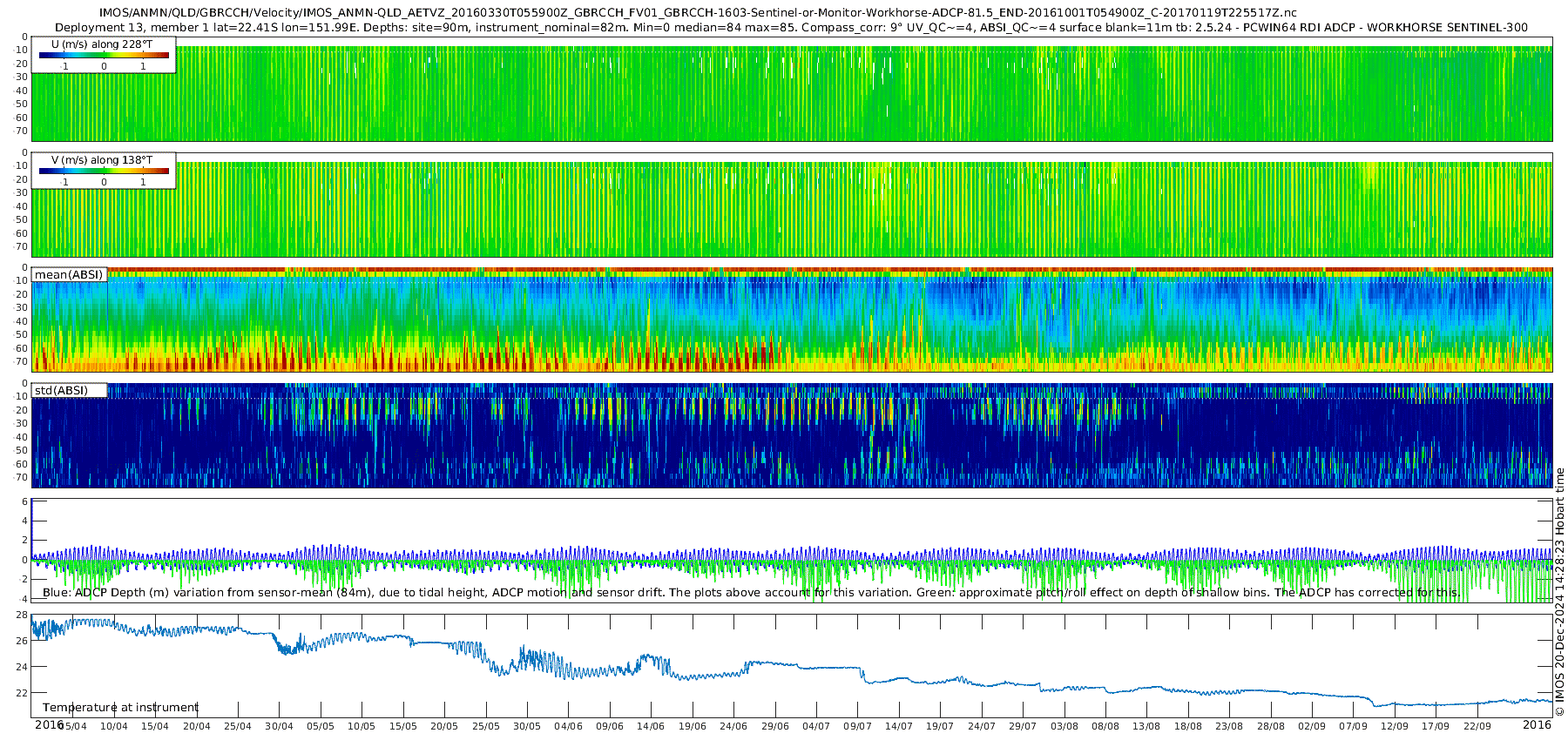Click the 14/06 date tick label
This screenshot has width=1568, height=740.
(x=651, y=727)
